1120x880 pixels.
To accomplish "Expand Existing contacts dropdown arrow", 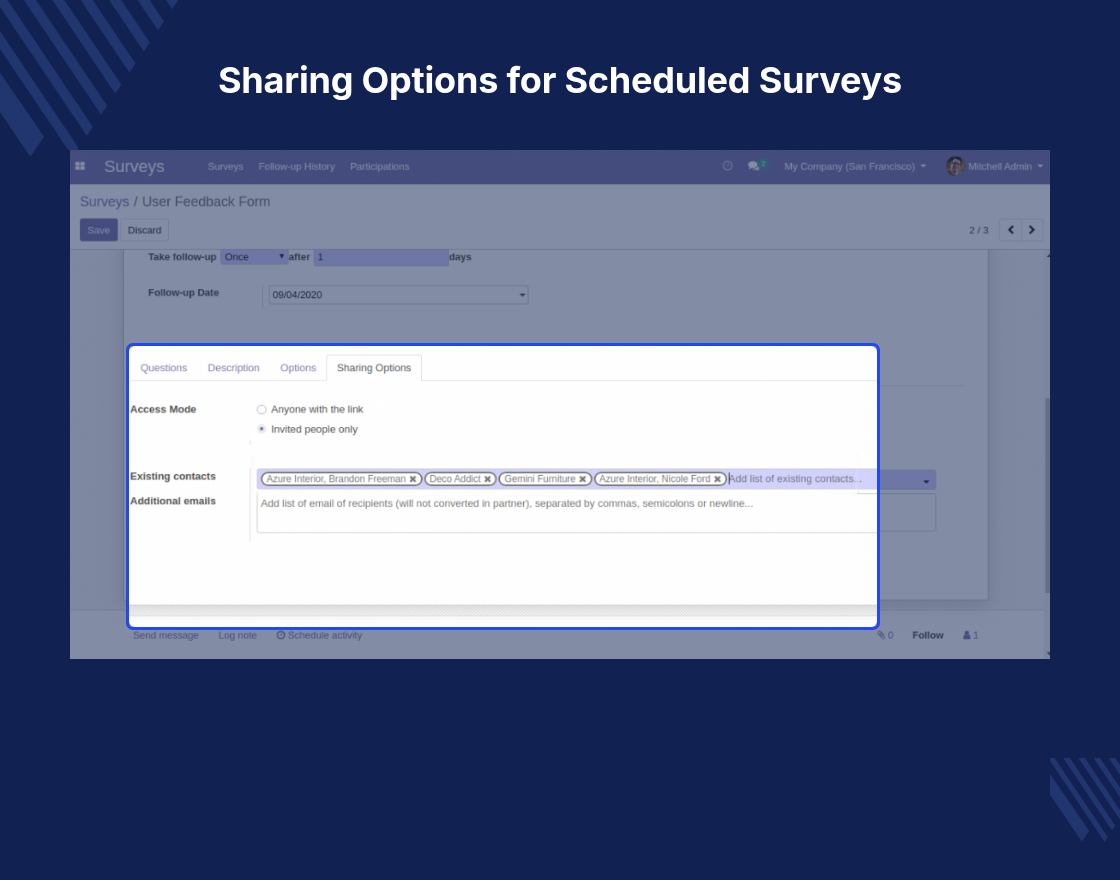I will pos(926,481).
